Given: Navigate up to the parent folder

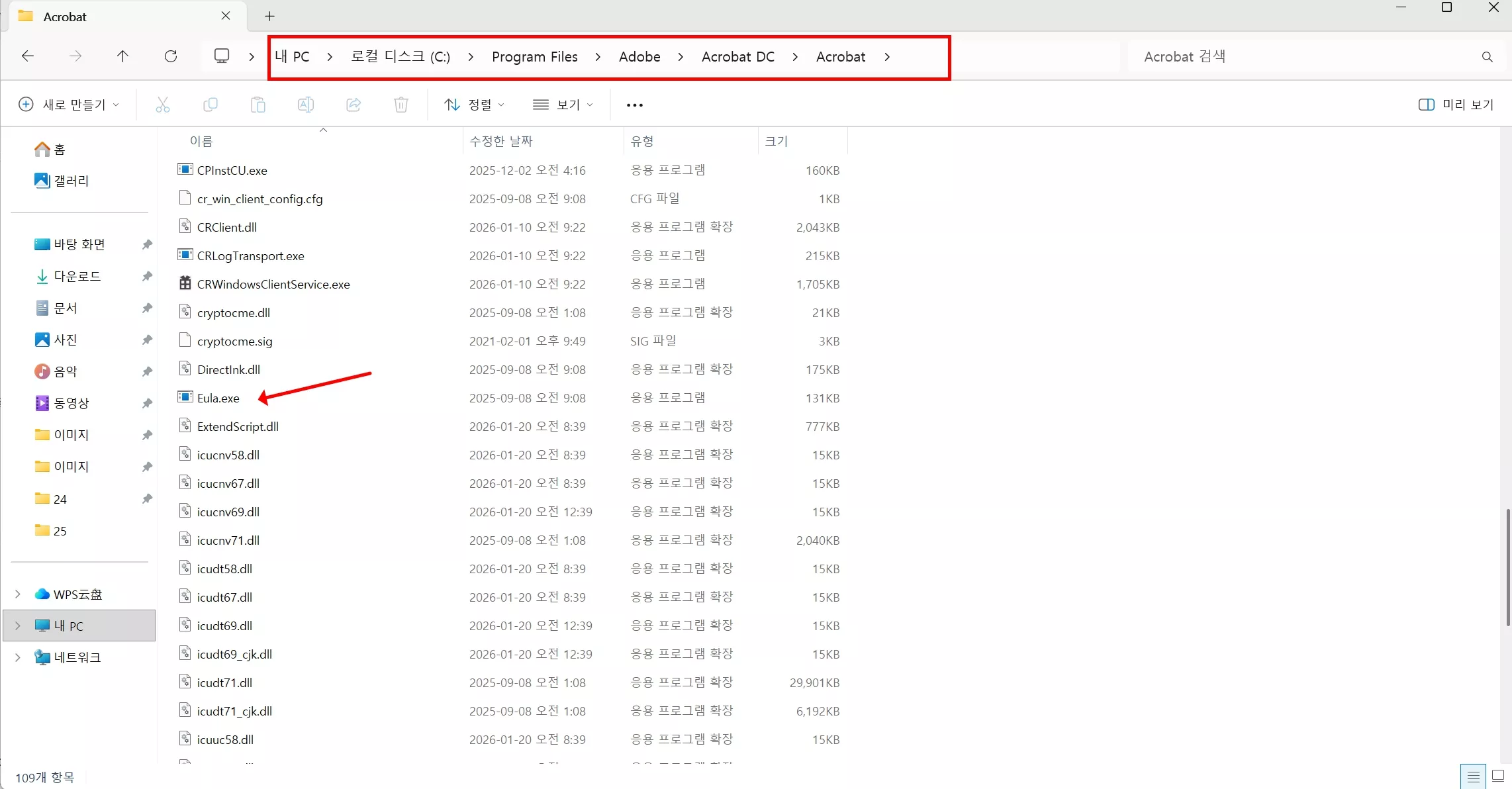Looking at the screenshot, I should pos(123,56).
